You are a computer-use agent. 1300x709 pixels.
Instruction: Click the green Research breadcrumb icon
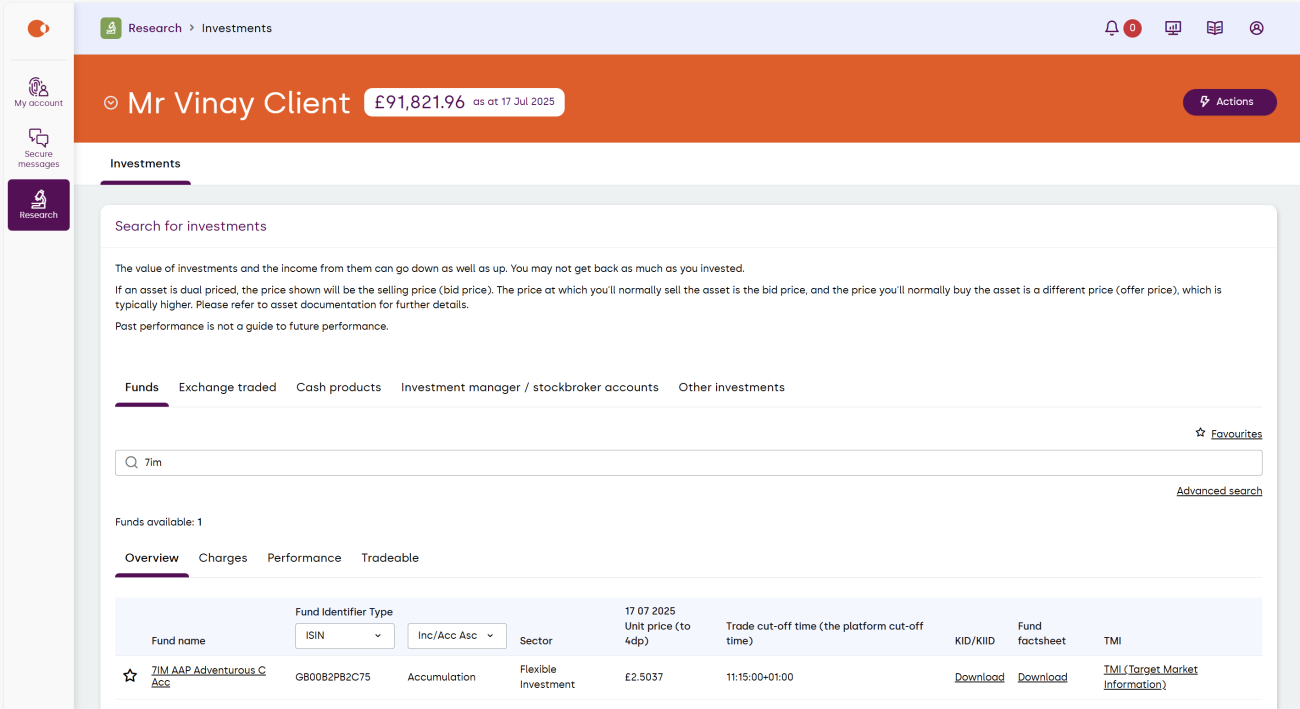(x=111, y=28)
